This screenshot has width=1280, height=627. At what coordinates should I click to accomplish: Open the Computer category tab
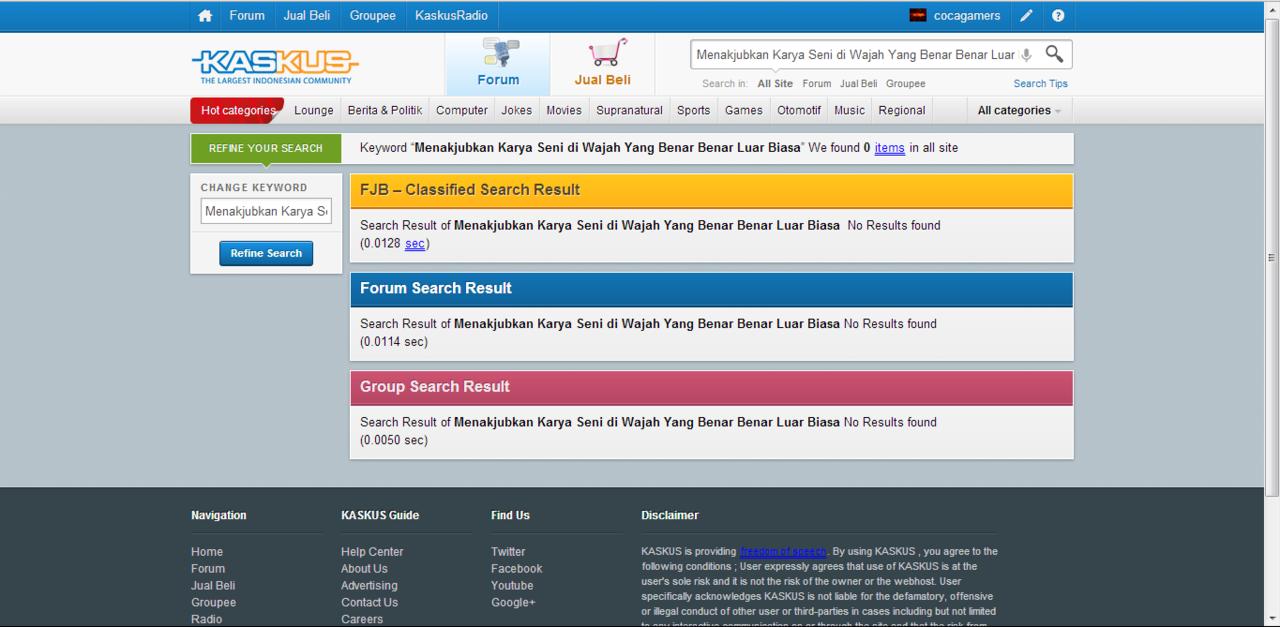coord(462,111)
